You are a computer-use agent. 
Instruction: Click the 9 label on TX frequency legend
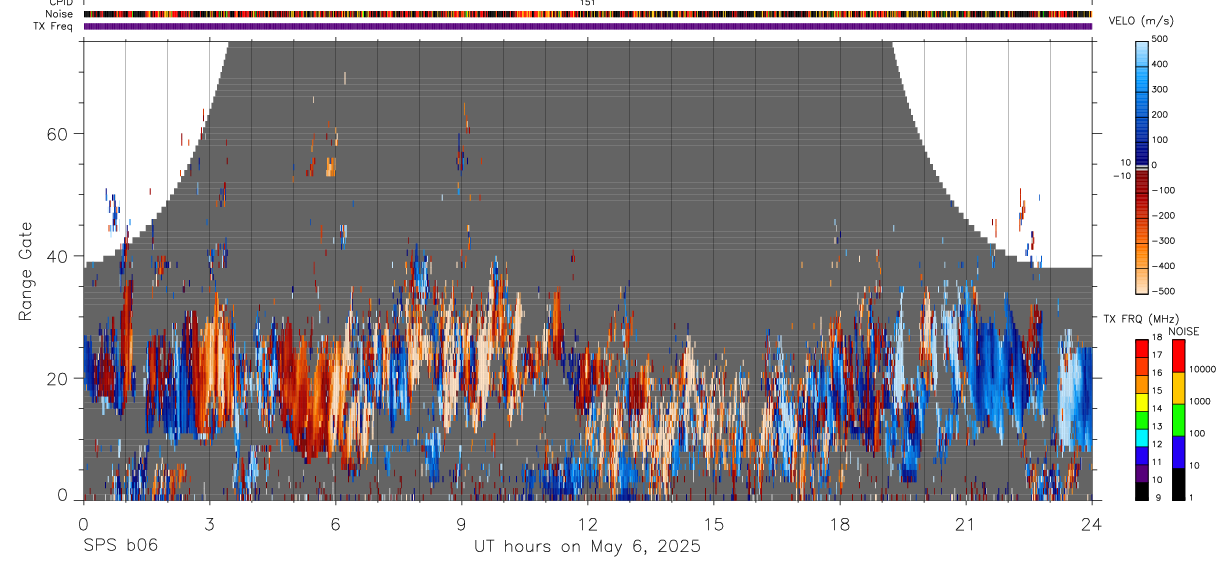tap(1159, 497)
